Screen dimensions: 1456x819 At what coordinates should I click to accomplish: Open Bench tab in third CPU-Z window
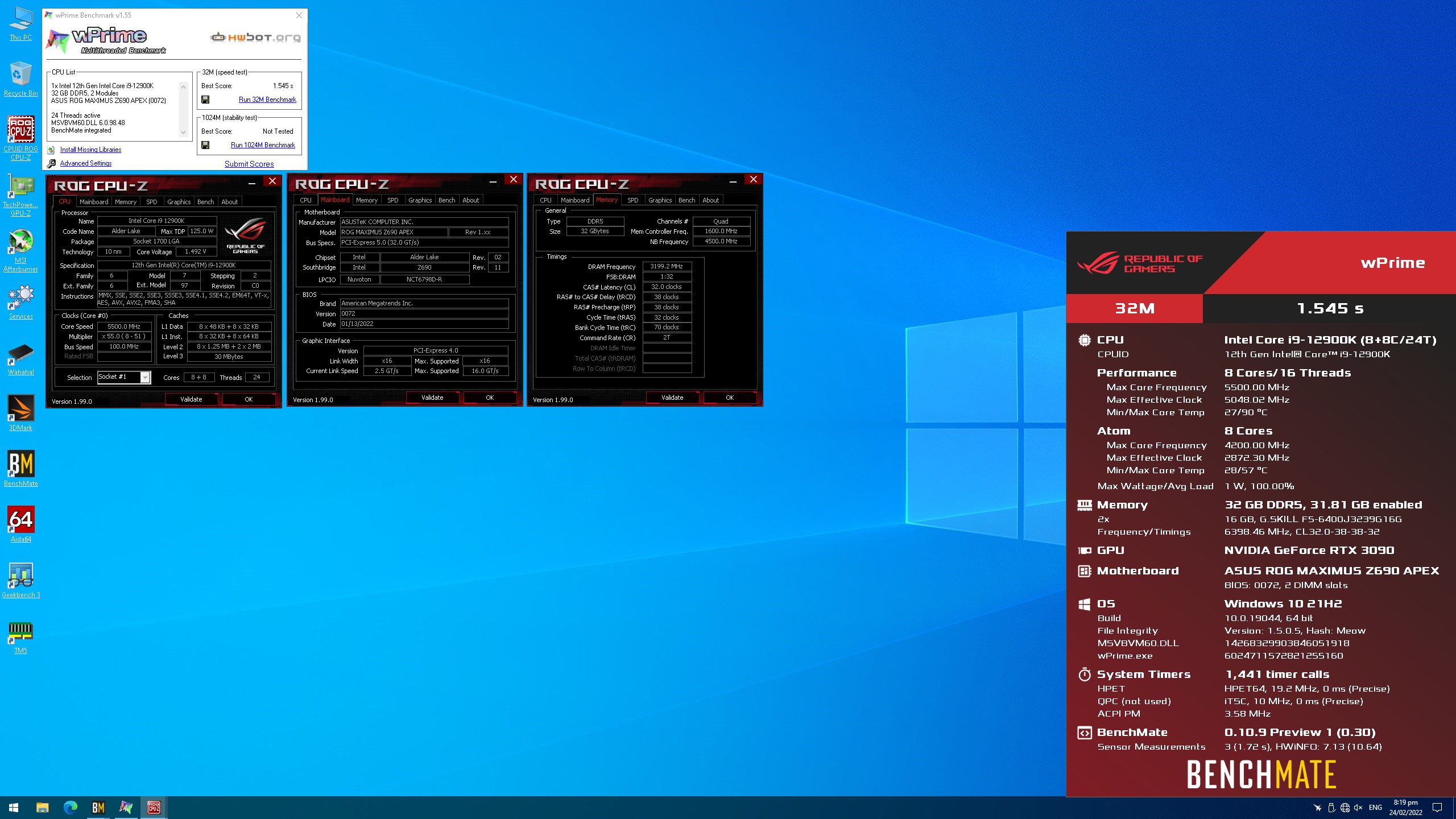(x=686, y=200)
